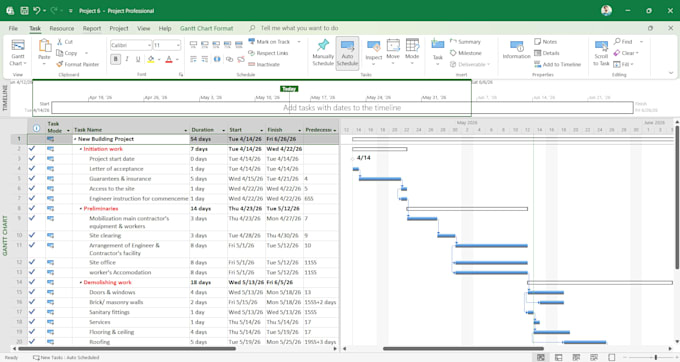Click checkmark indicator for Services row

32,322
